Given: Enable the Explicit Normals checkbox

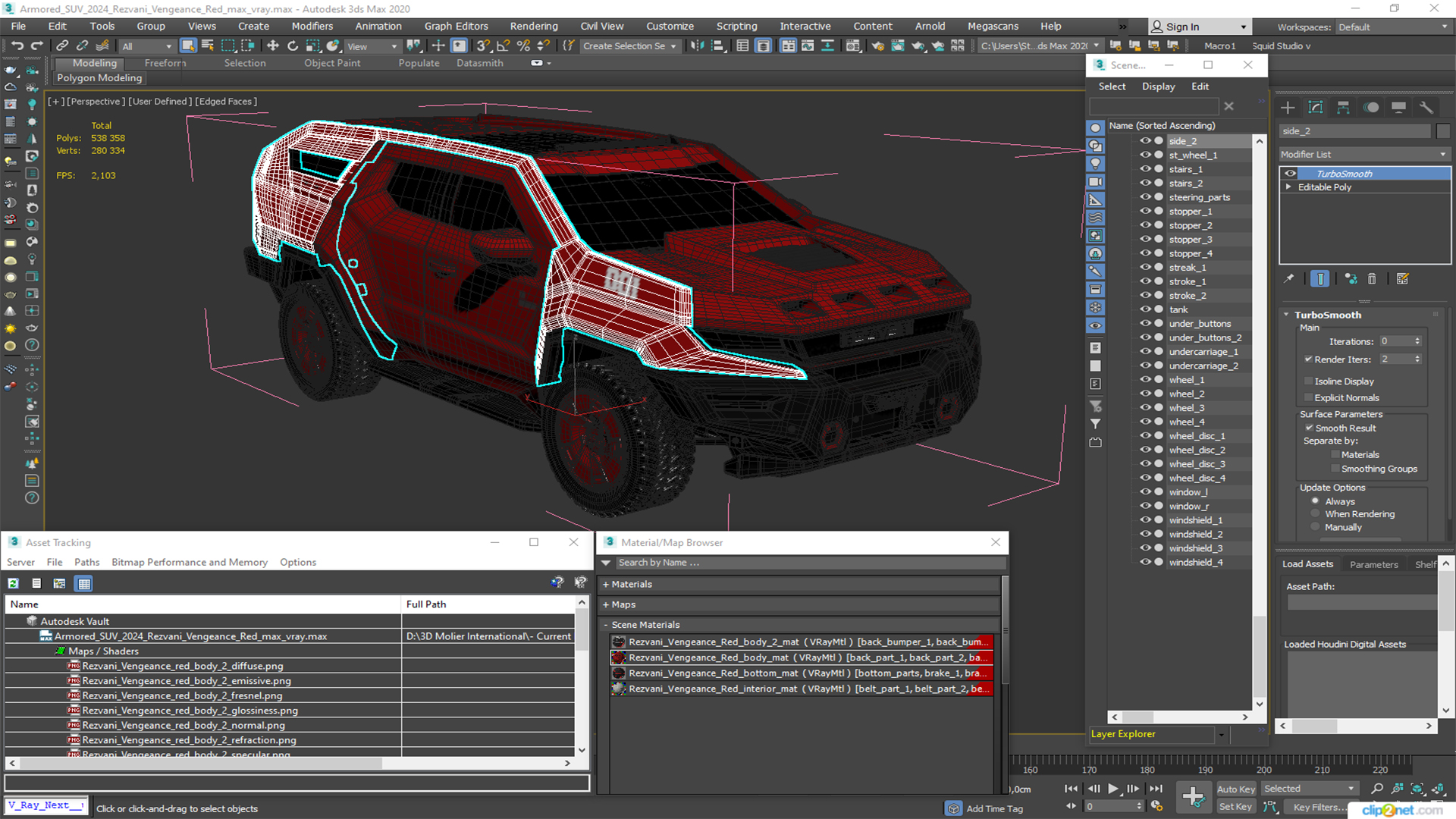Looking at the screenshot, I should (x=1308, y=398).
